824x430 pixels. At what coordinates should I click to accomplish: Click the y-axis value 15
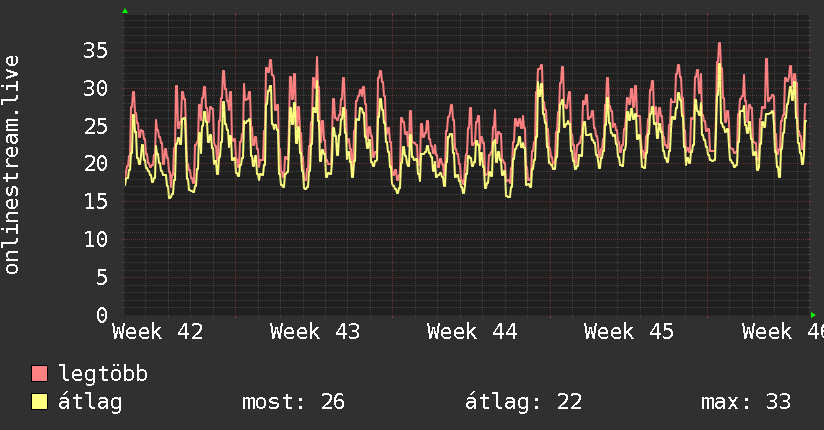tap(96, 201)
